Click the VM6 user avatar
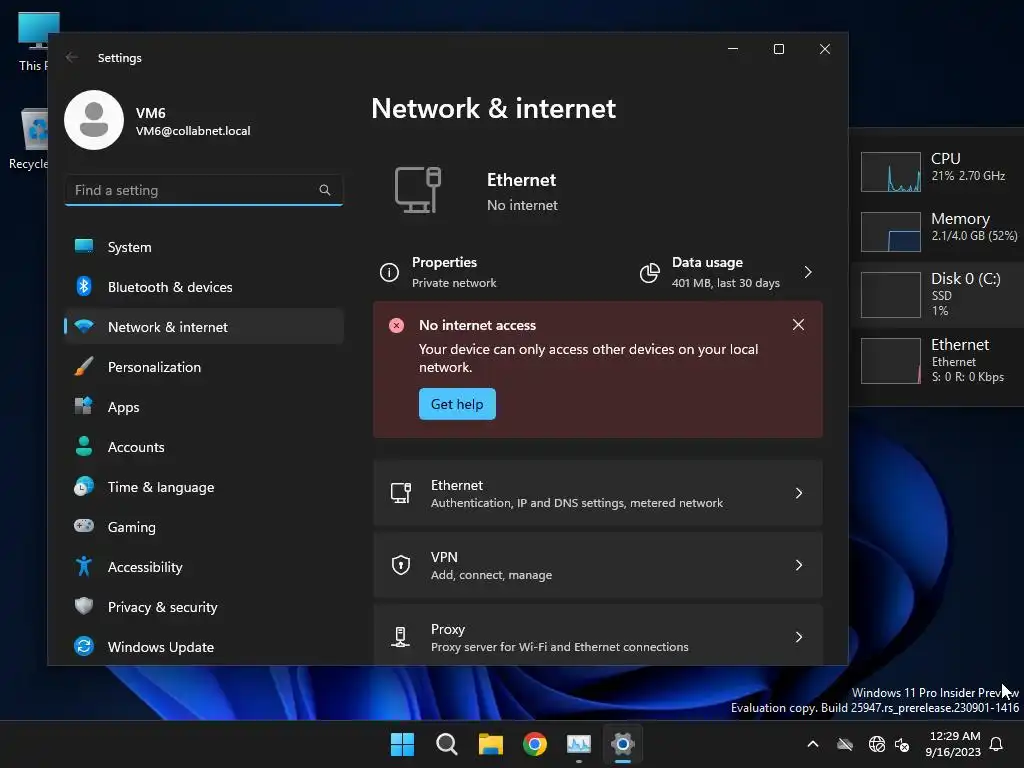 [x=94, y=120]
